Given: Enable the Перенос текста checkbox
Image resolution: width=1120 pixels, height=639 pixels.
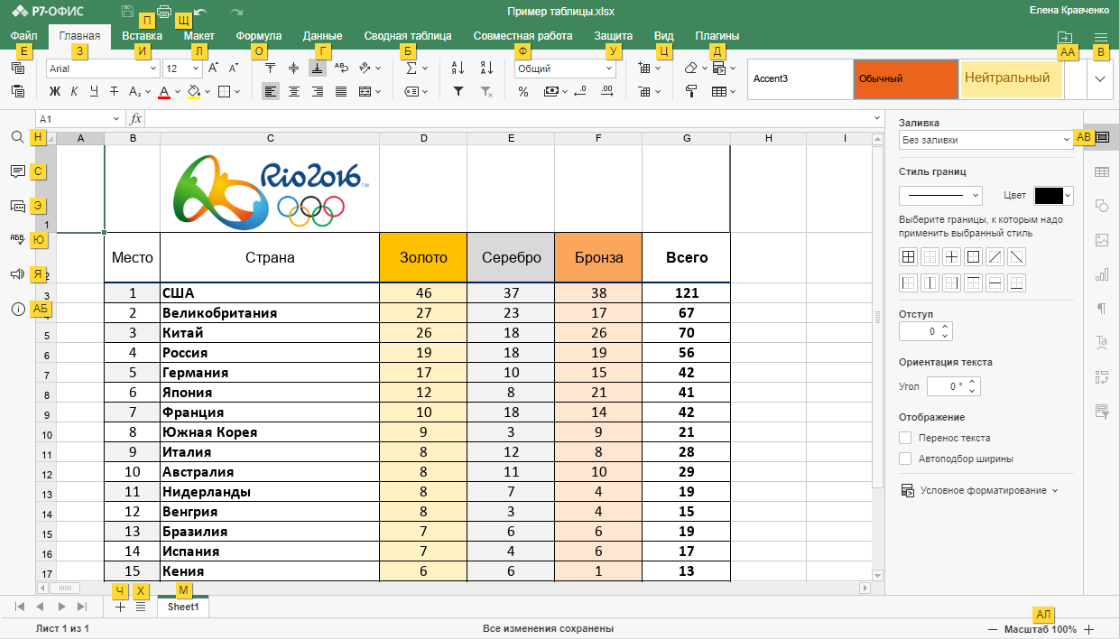Looking at the screenshot, I should (x=905, y=438).
